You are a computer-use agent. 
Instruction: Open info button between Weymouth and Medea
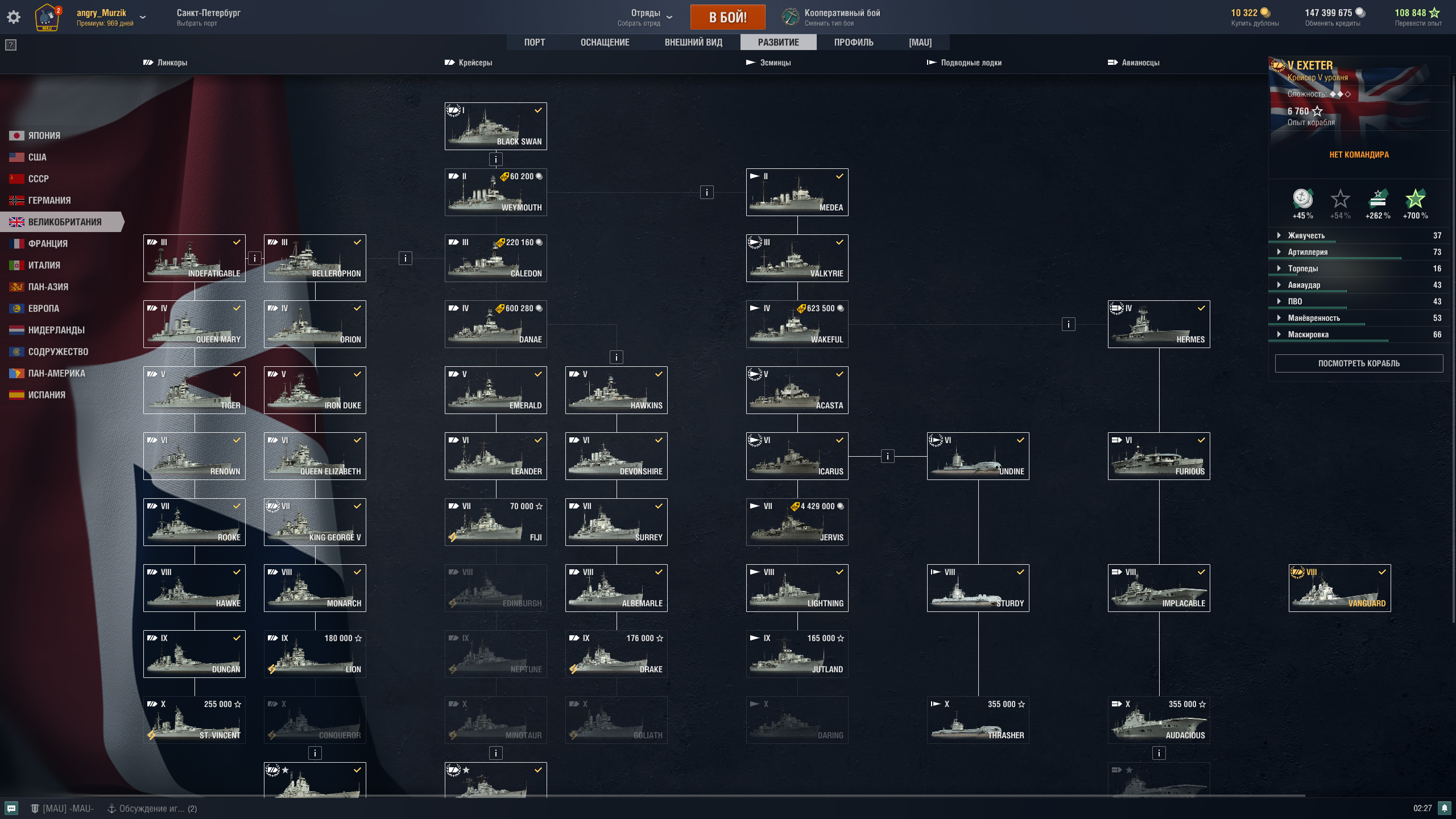[706, 192]
